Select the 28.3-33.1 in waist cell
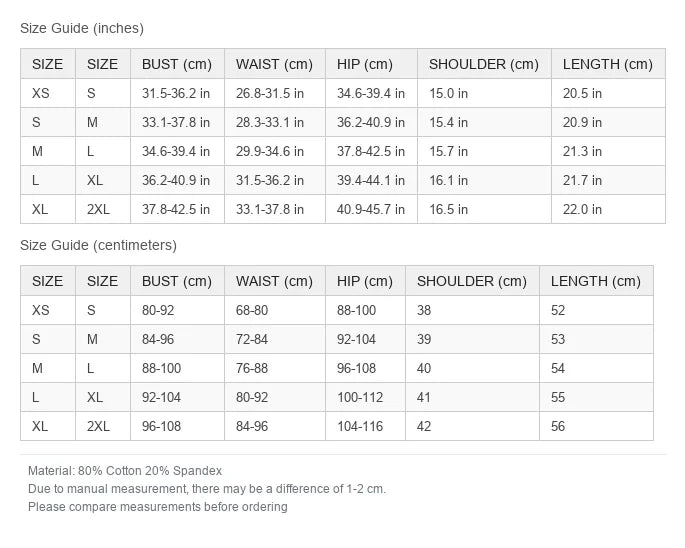 coord(274,122)
